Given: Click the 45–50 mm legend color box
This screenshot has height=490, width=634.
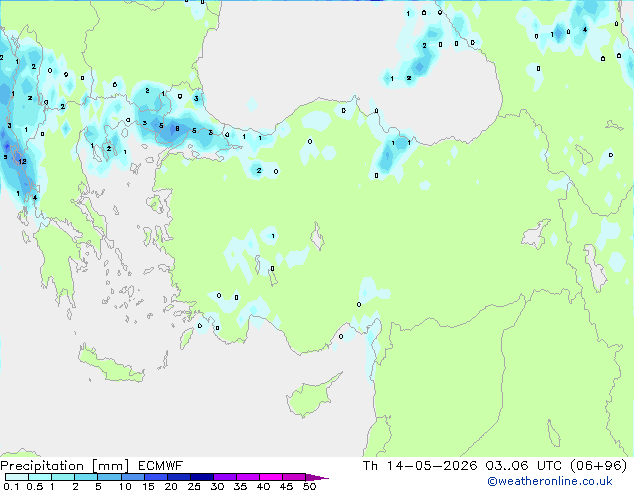Looking at the screenshot, I should (294, 477).
